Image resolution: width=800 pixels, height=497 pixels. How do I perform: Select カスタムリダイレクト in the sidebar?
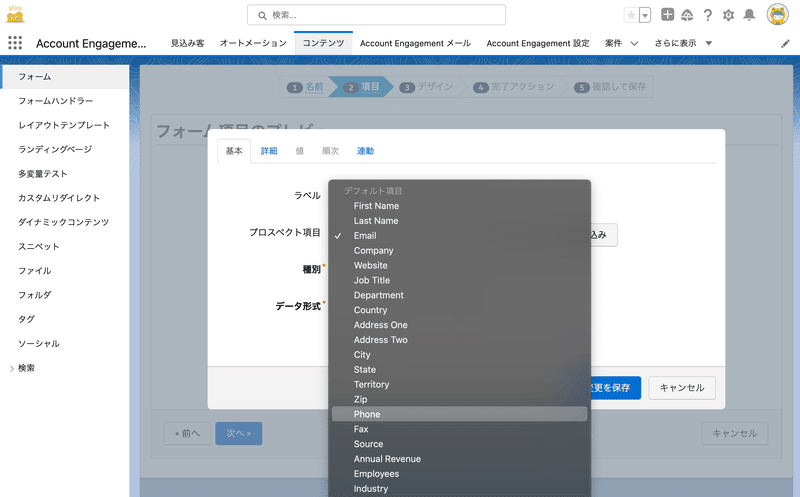tap(65, 198)
